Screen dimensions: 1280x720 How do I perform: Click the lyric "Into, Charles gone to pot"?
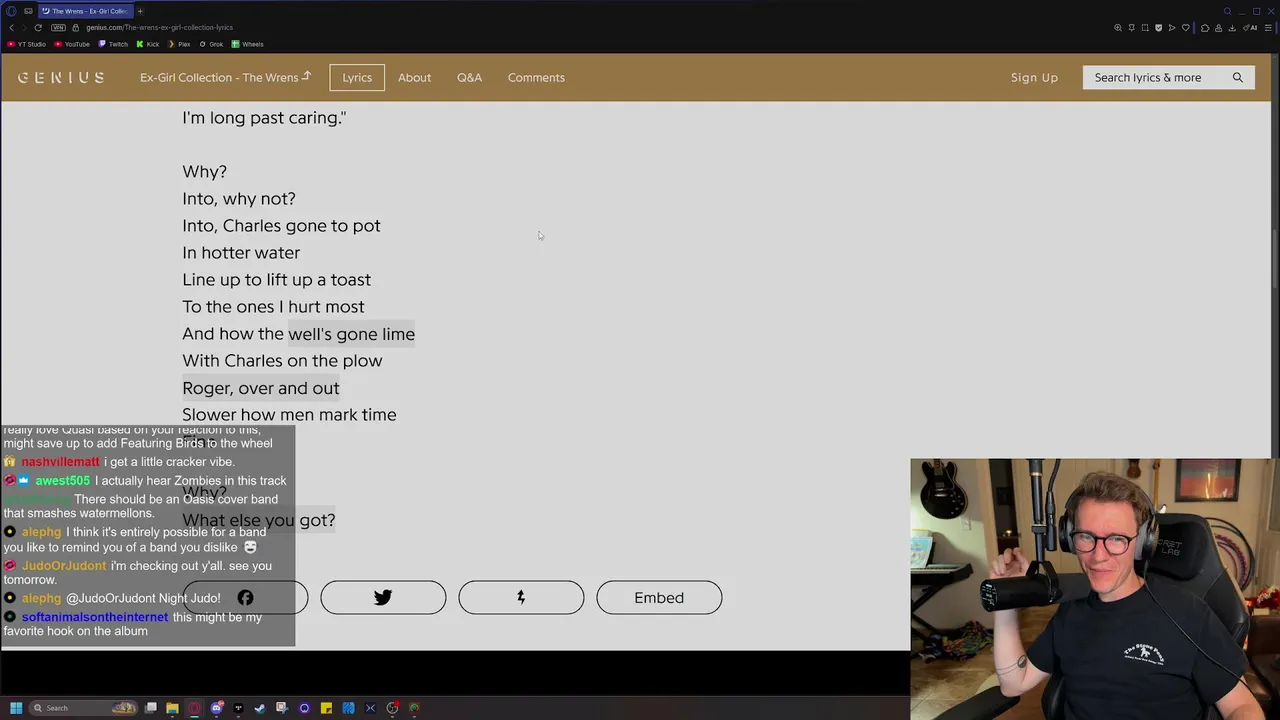pos(281,226)
